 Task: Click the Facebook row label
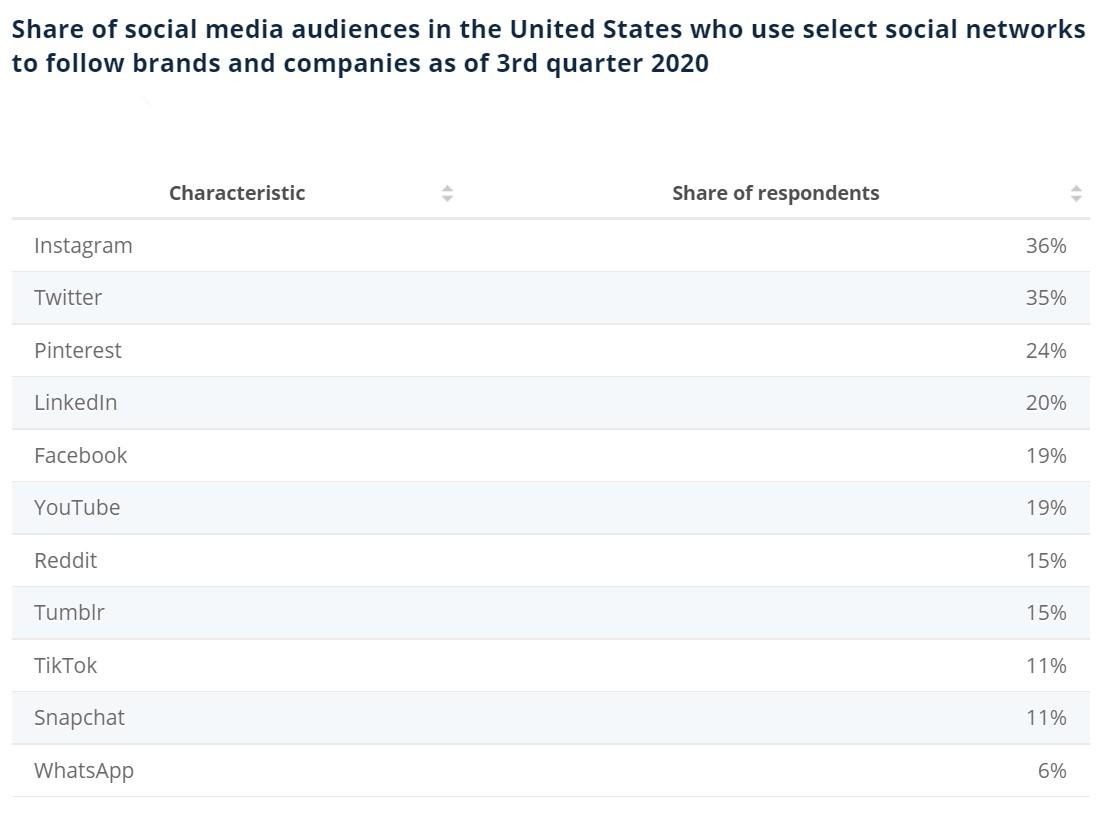pyautogui.click(x=81, y=456)
